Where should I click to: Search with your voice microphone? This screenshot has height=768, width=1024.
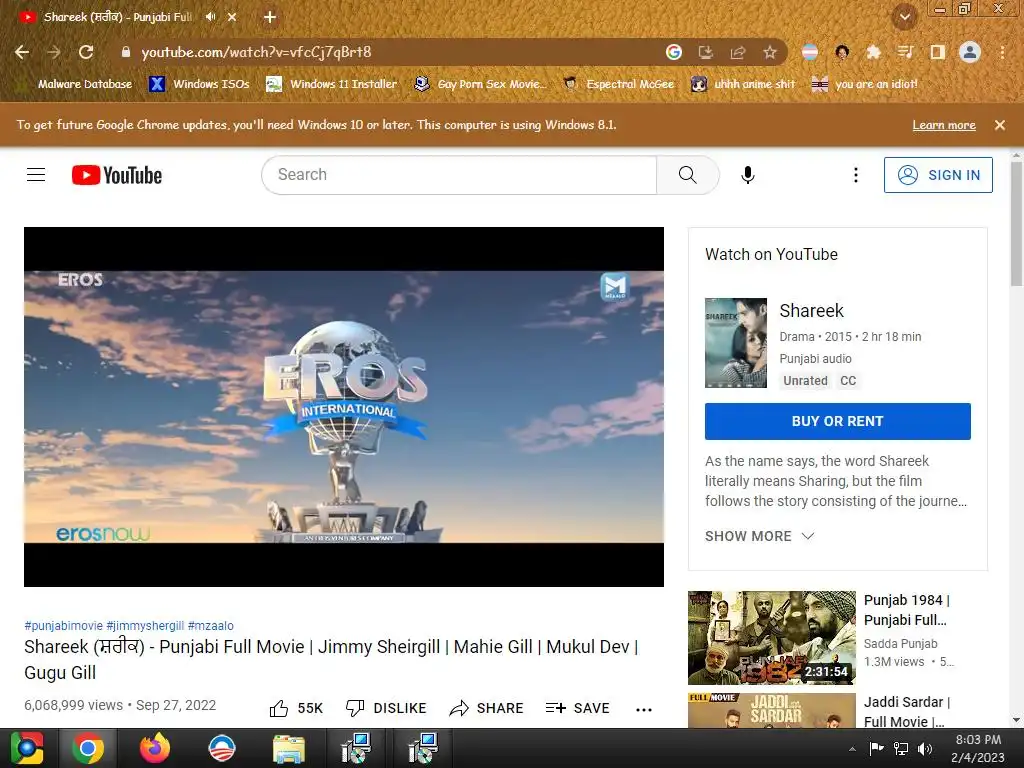(x=748, y=175)
